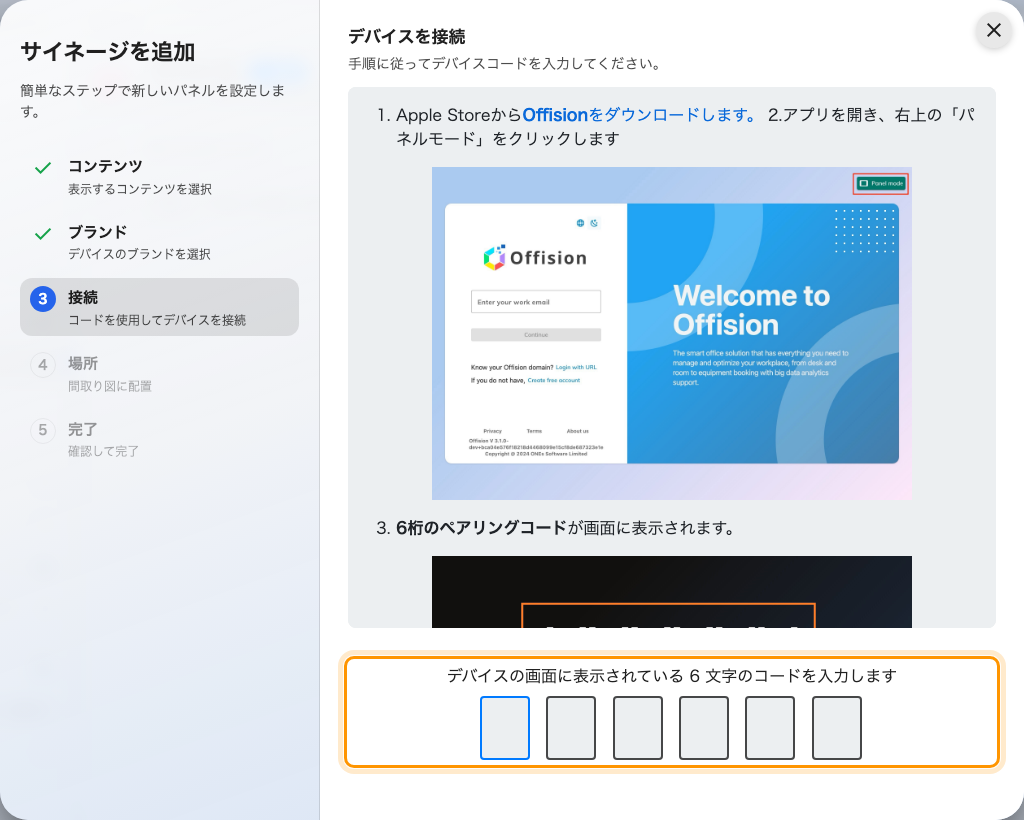Click the Offision login screenshot image
The image size is (1024, 820).
671,334
